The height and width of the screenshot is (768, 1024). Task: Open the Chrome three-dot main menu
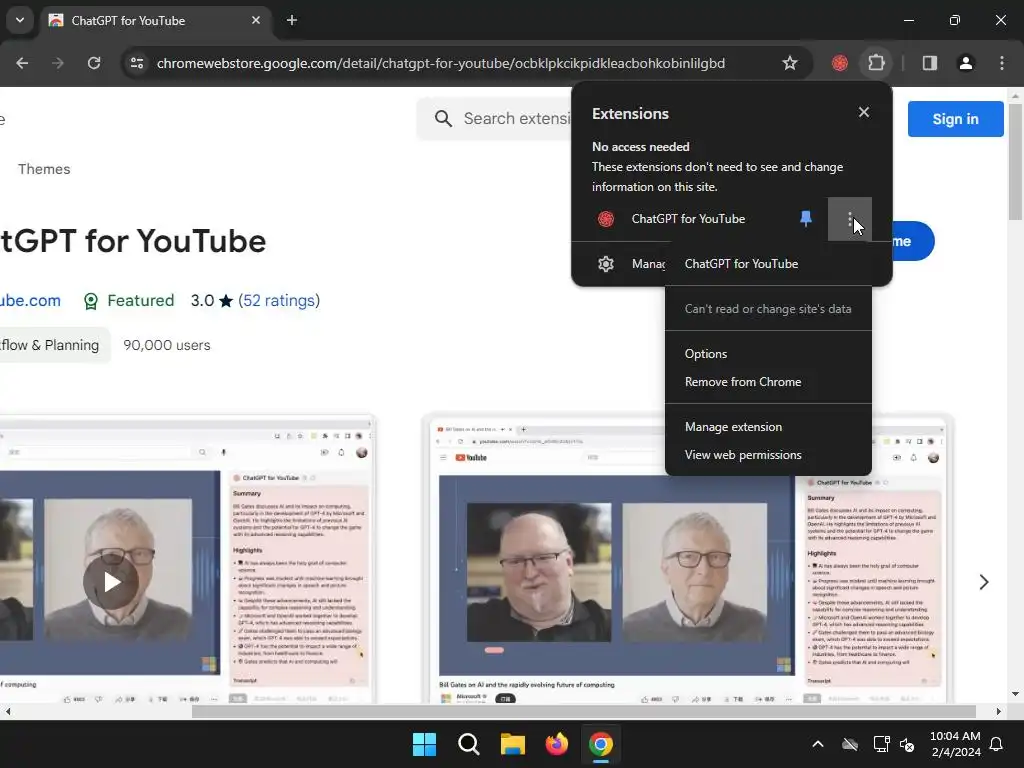click(1002, 63)
